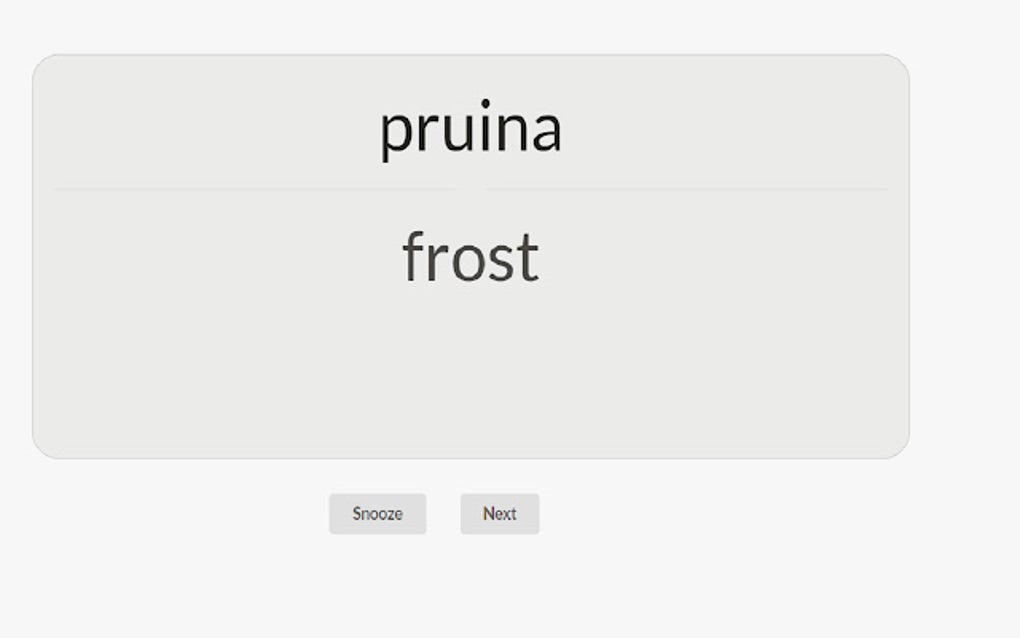Snooze the pruina flashcard
This screenshot has width=1020, height=638.
click(377, 513)
